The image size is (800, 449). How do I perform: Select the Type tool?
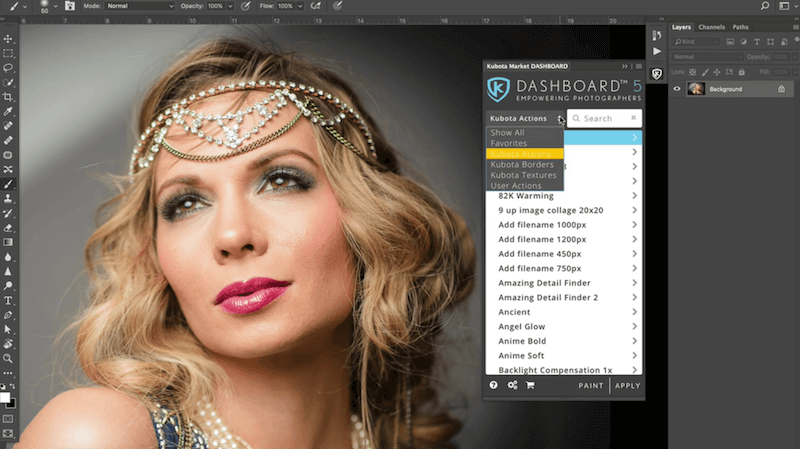pyautogui.click(x=8, y=301)
